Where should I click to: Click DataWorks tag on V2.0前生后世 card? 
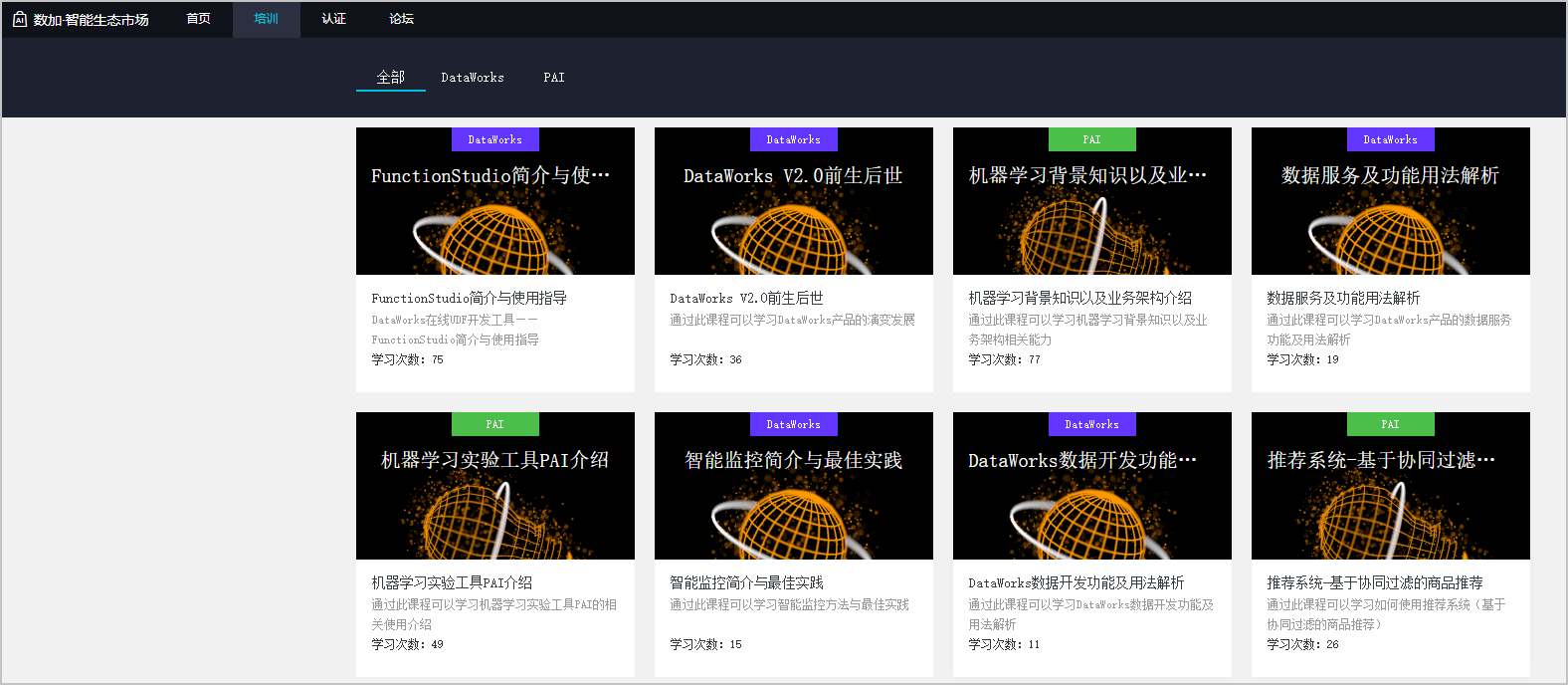point(794,139)
